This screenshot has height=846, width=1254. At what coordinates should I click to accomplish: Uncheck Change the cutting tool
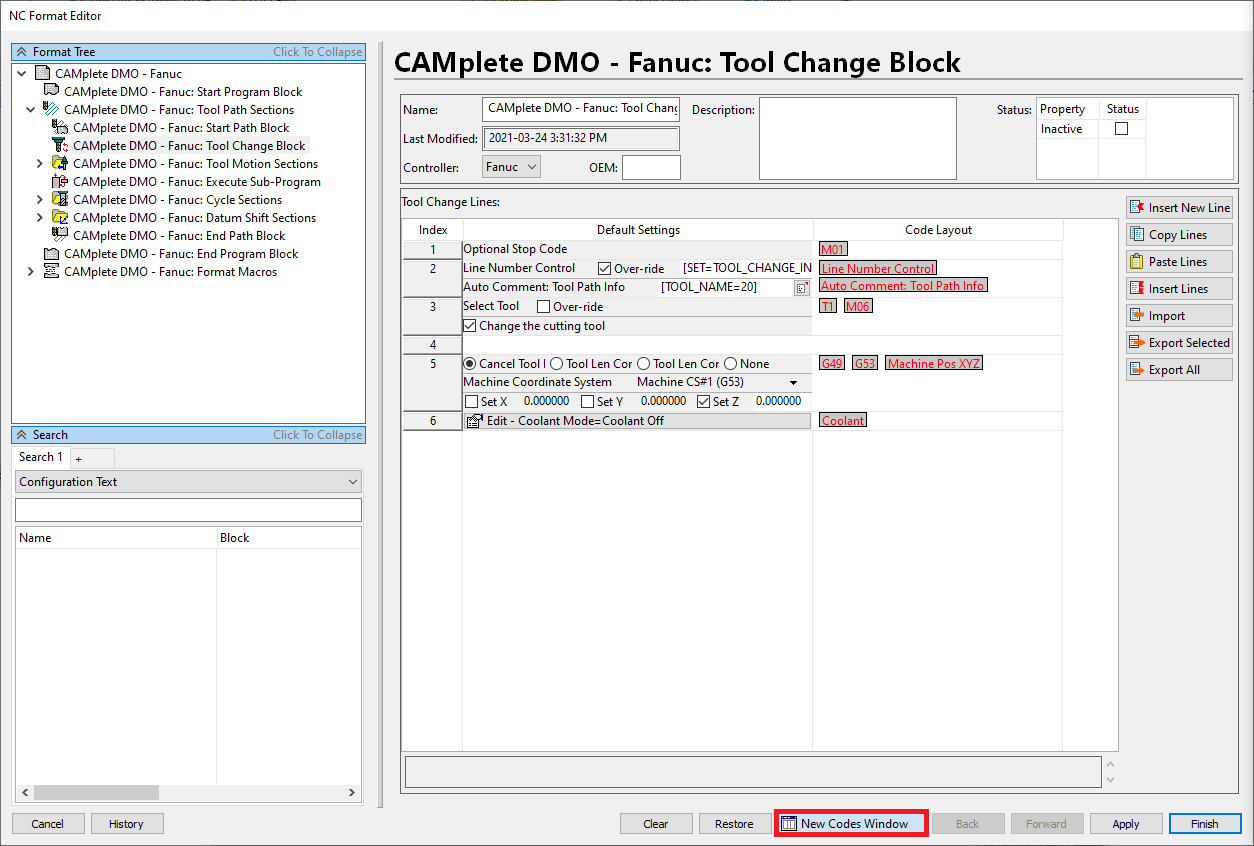[470, 325]
